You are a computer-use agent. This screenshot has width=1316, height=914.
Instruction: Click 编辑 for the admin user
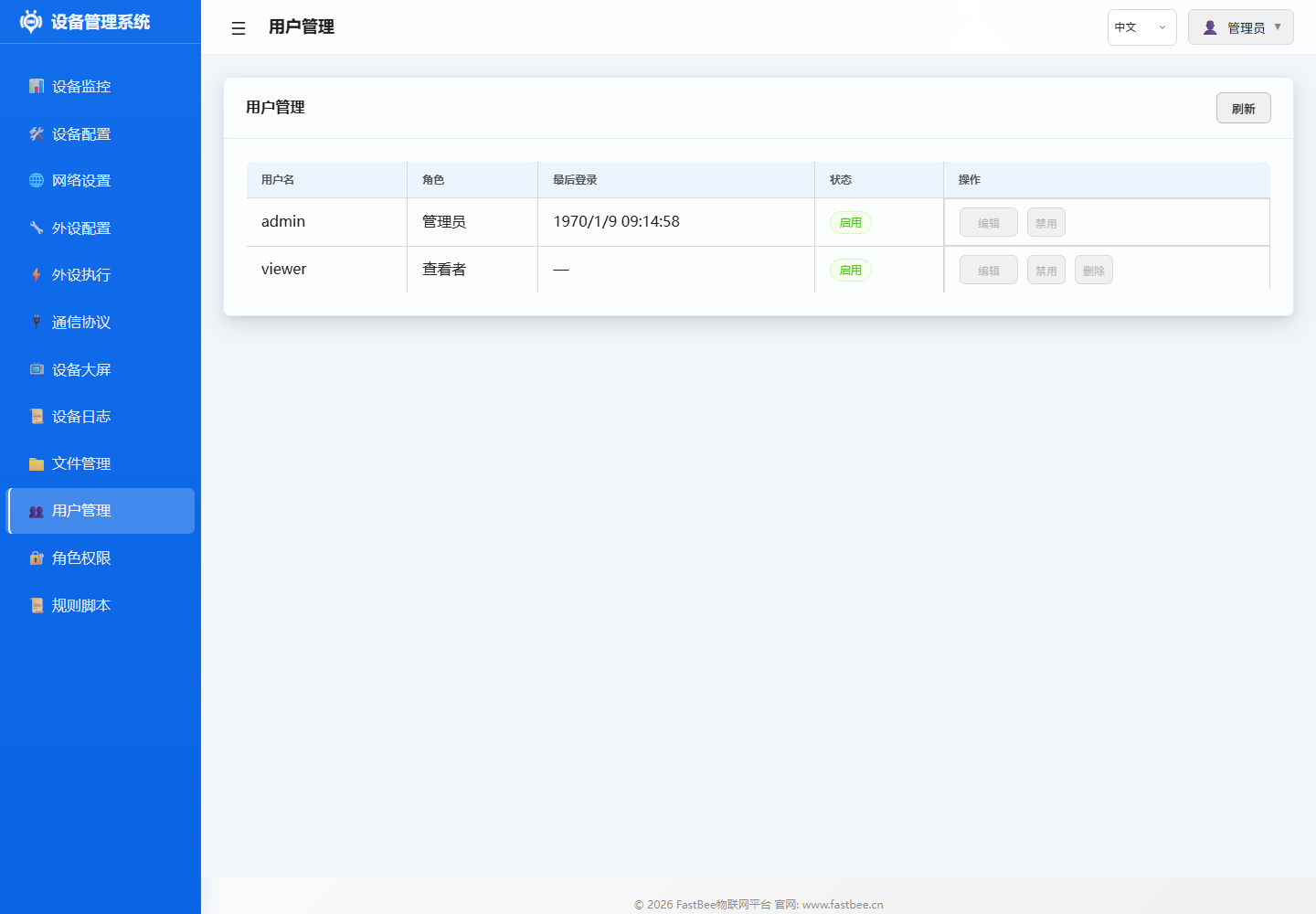988,222
